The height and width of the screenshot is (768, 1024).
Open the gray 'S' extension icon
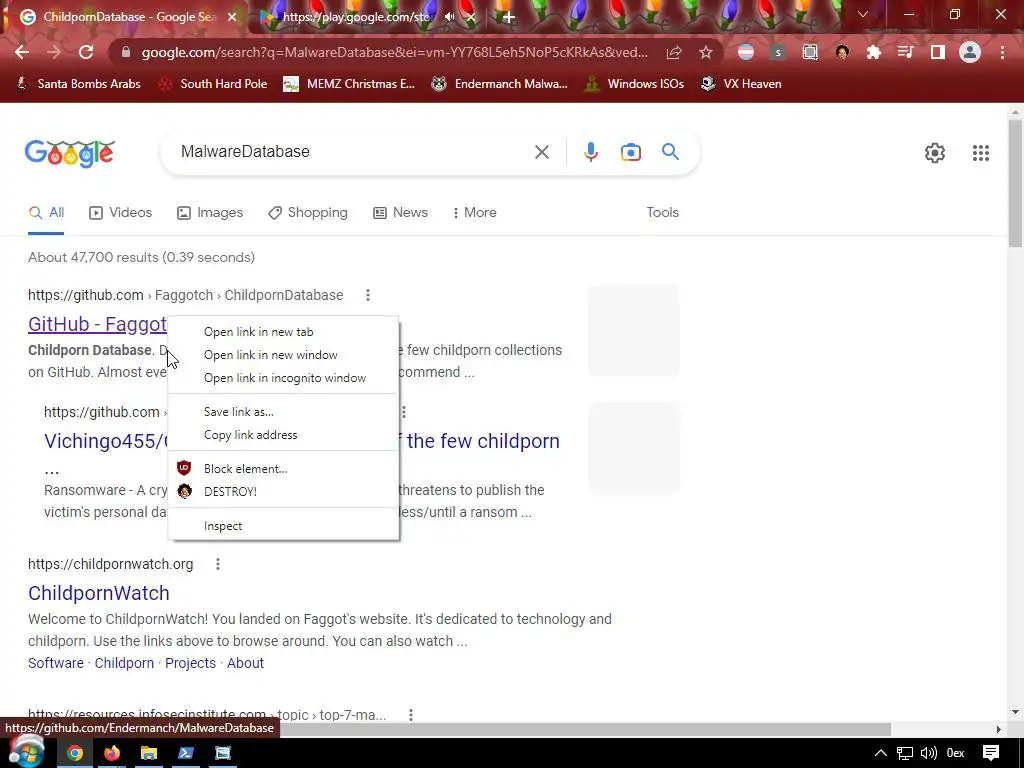pyautogui.click(x=778, y=52)
